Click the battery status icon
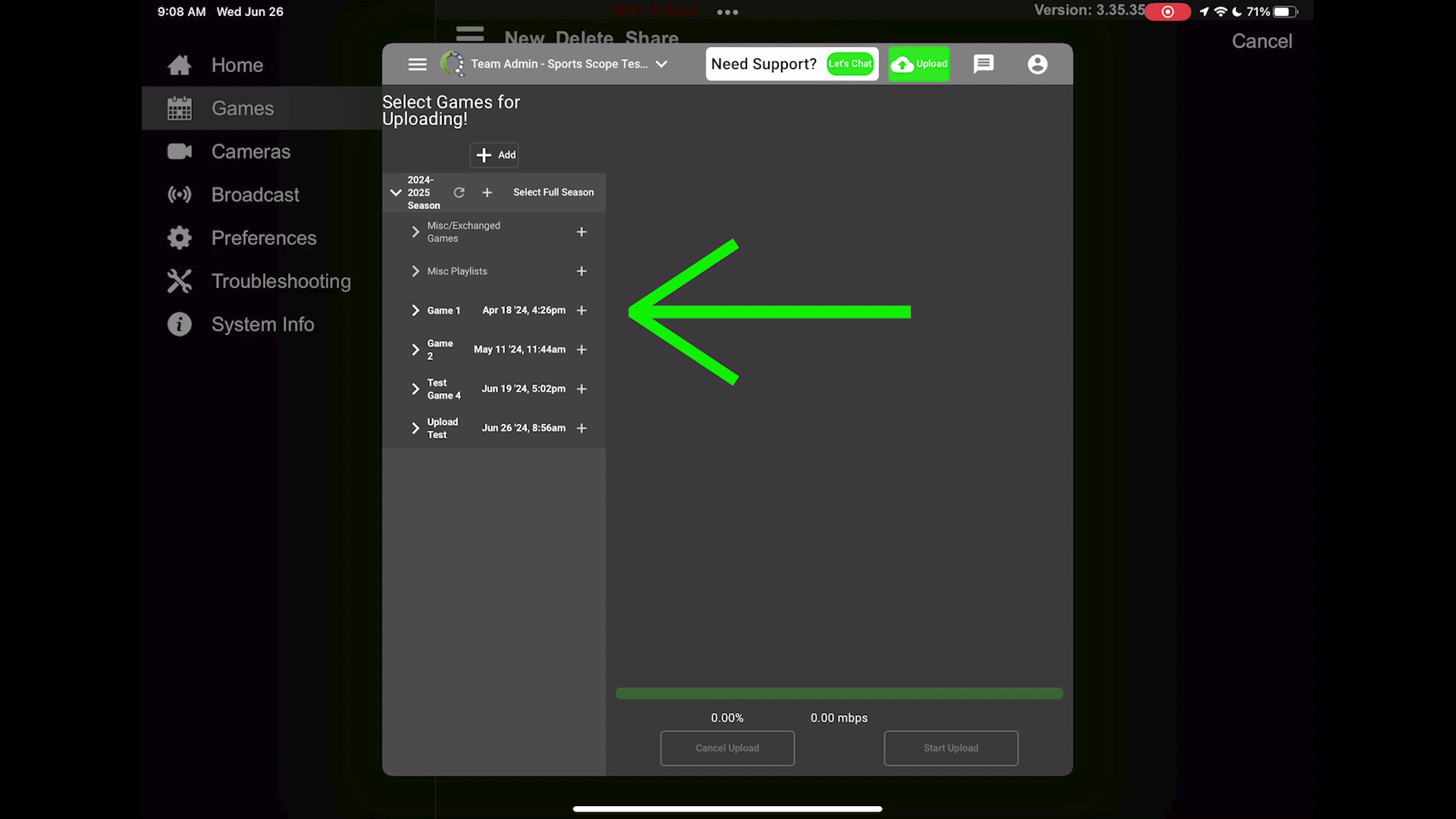Viewport: 1456px width, 819px height. click(1285, 11)
